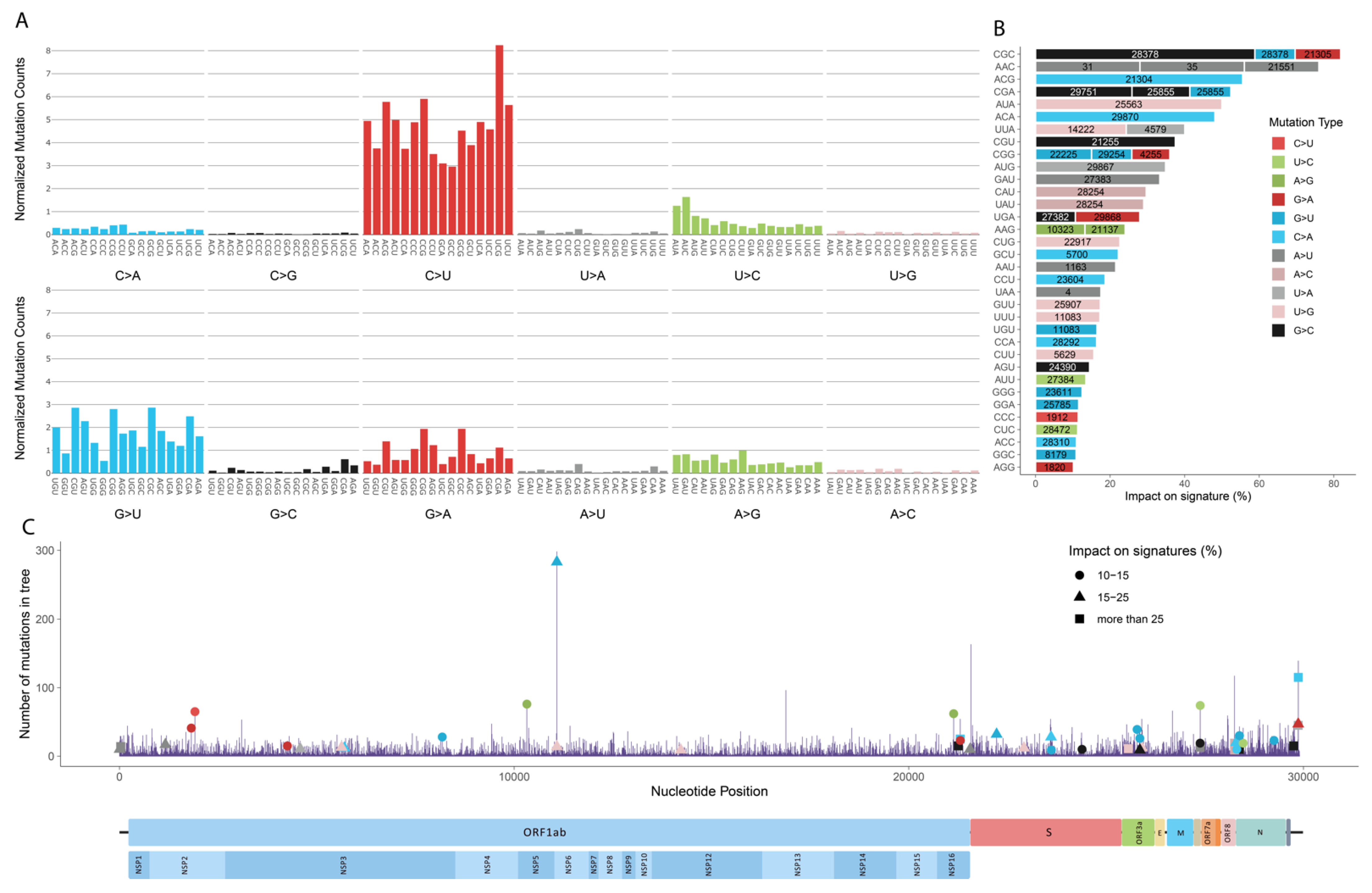Click the green circle marker near position 10300
The image size is (1372, 893).
click(526, 704)
